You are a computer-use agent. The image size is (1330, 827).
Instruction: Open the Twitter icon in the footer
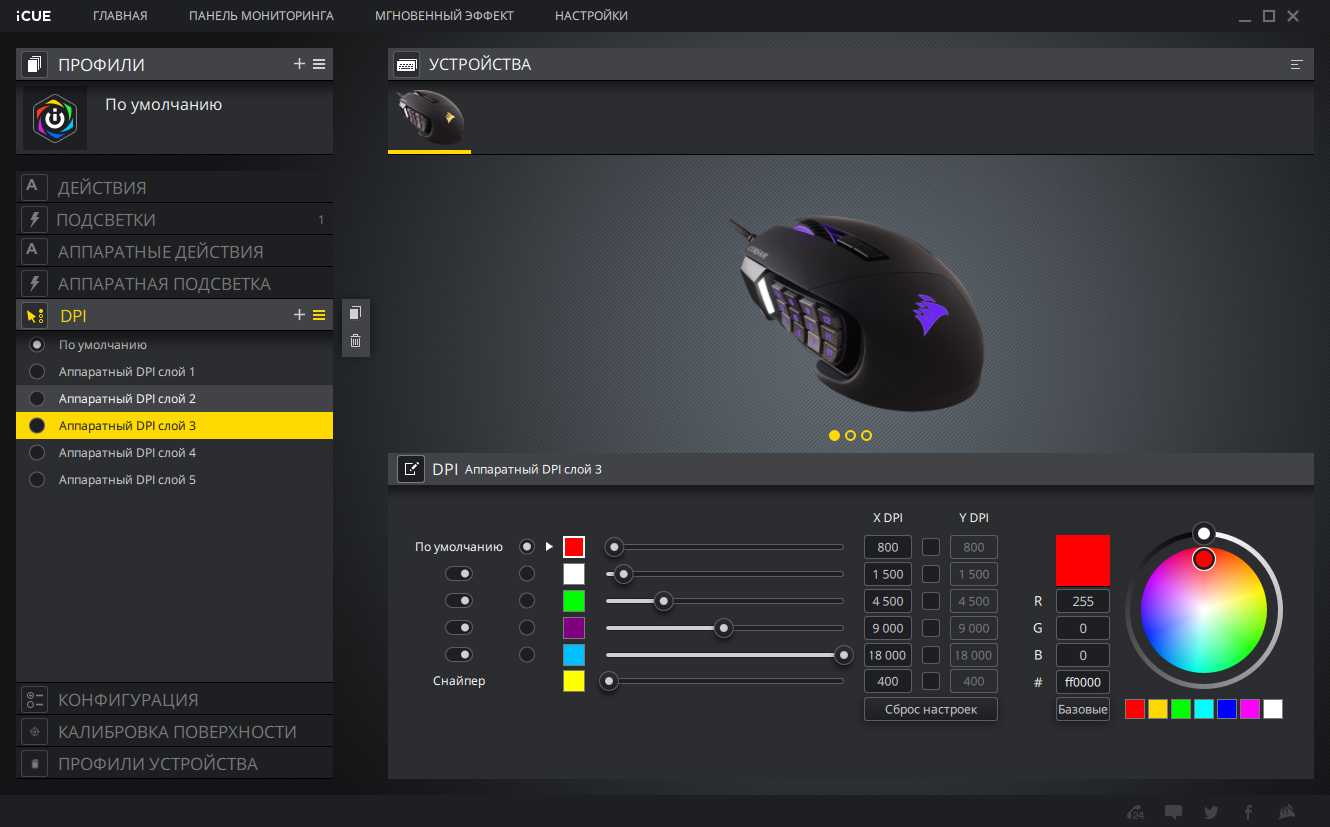1211,812
